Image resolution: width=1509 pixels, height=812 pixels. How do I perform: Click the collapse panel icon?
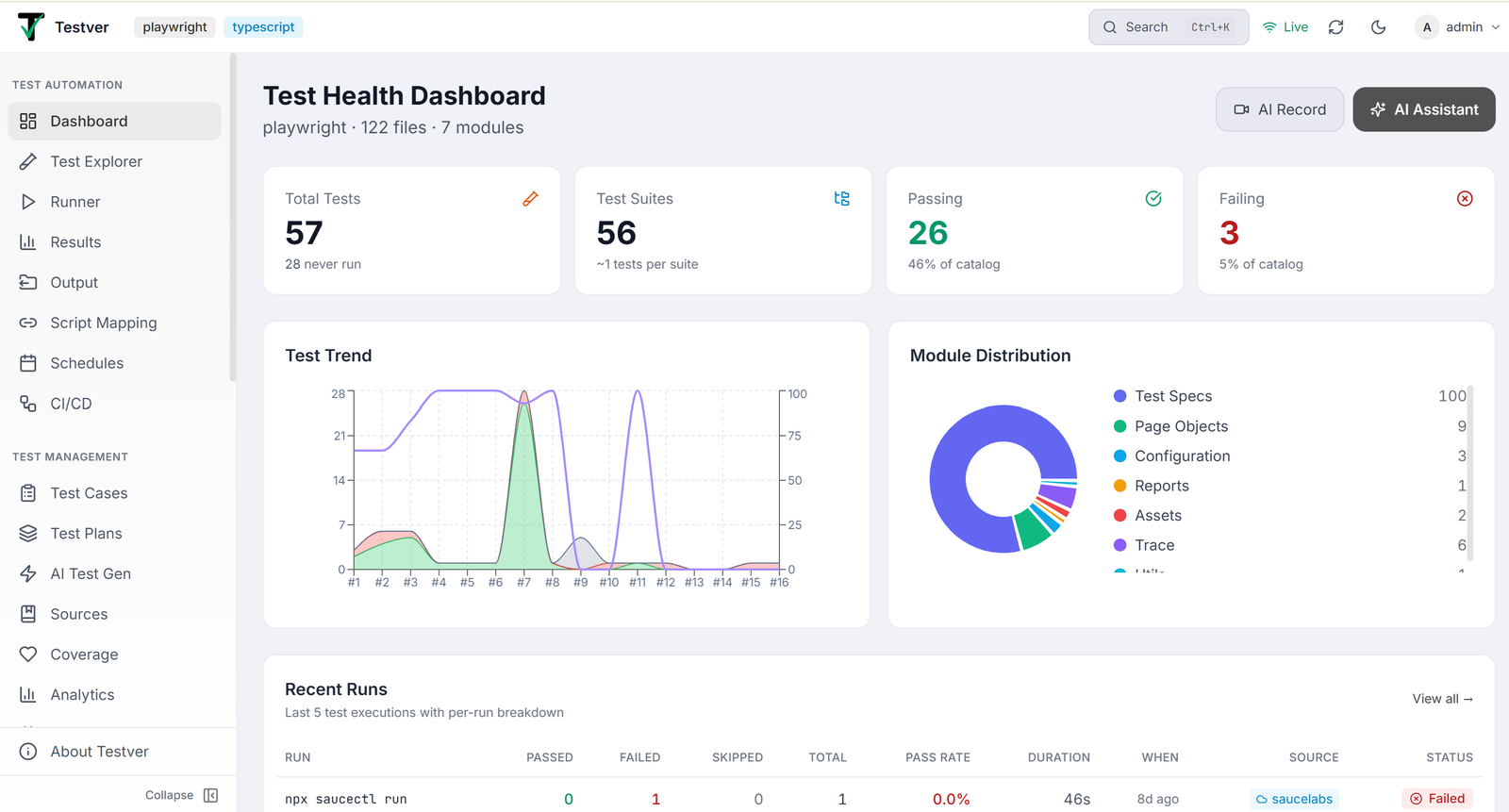[x=211, y=795]
